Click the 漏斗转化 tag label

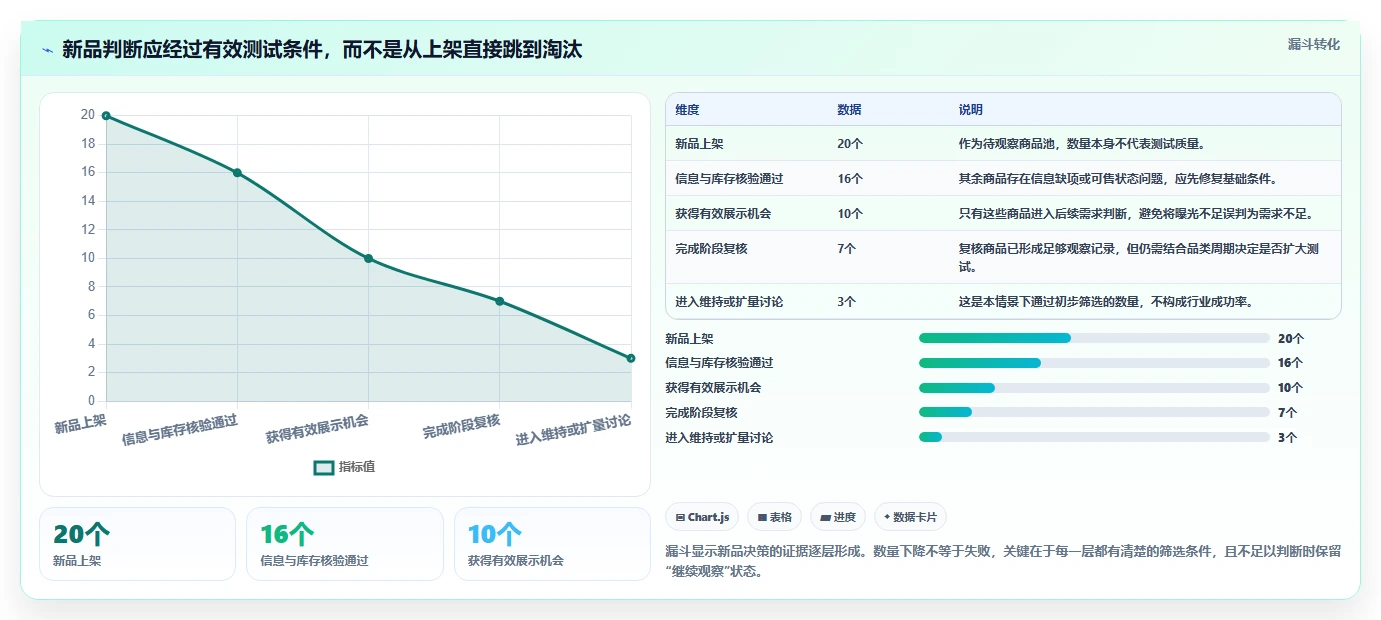[1313, 44]
